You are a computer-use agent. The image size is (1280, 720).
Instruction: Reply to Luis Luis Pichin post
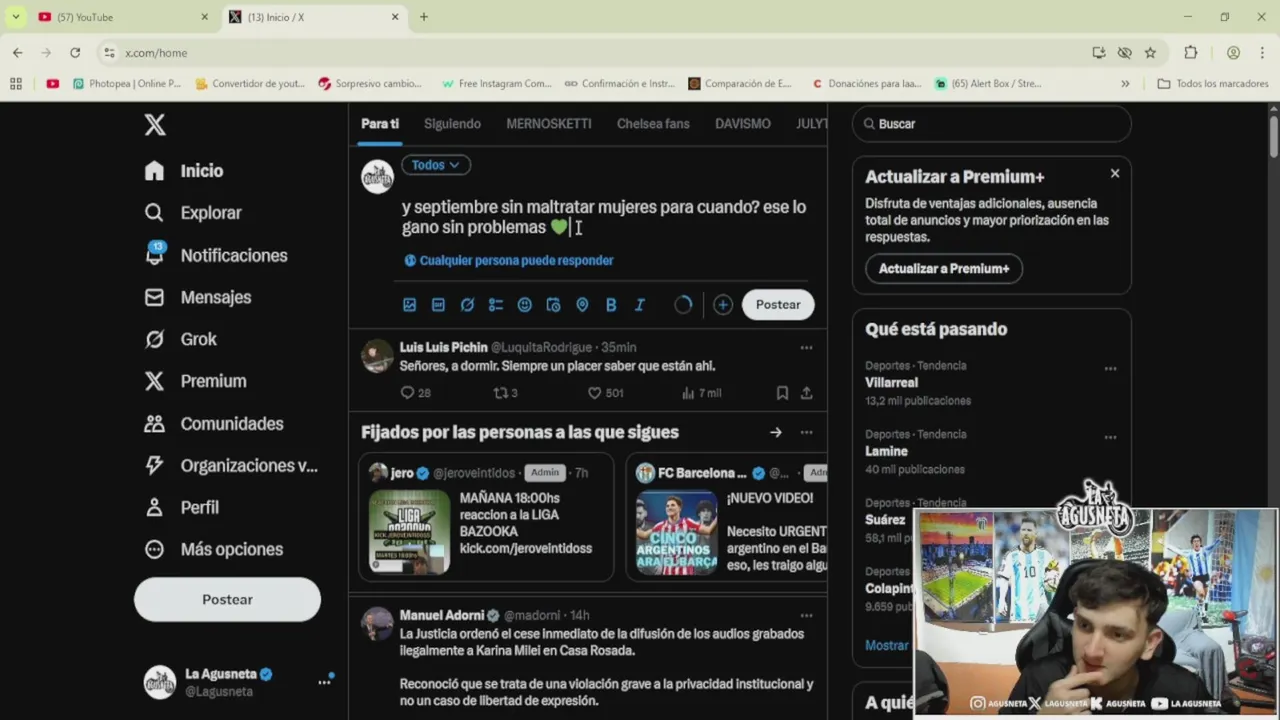(415, 393)
